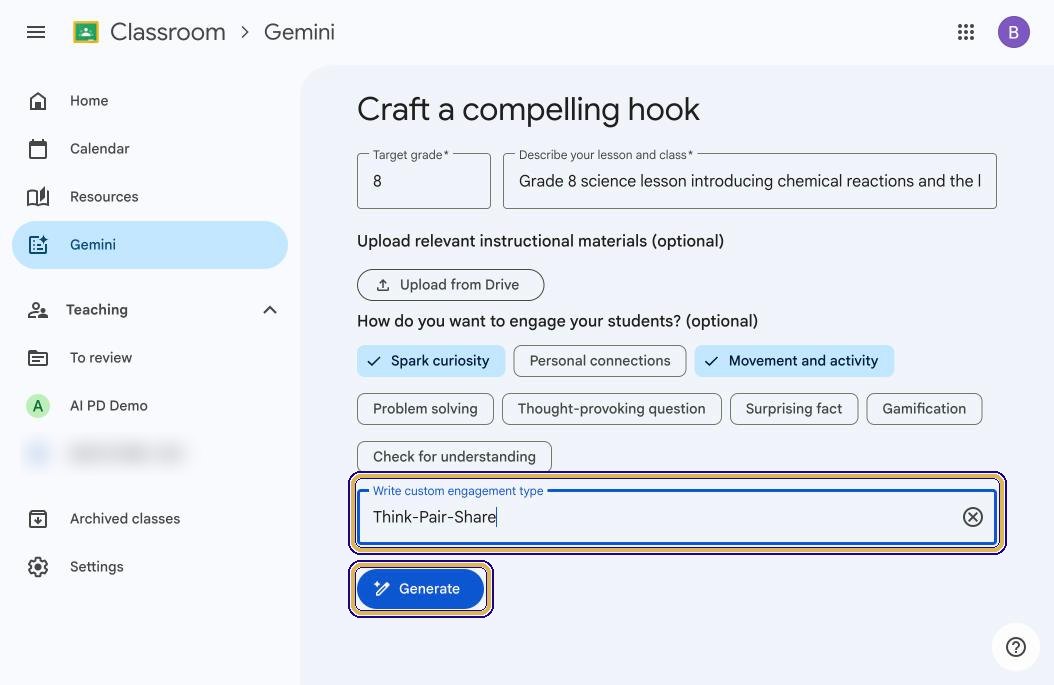Select Gemini in the sidebar
This screenshot has height=685, width=1054.
[x=150, y=245]
